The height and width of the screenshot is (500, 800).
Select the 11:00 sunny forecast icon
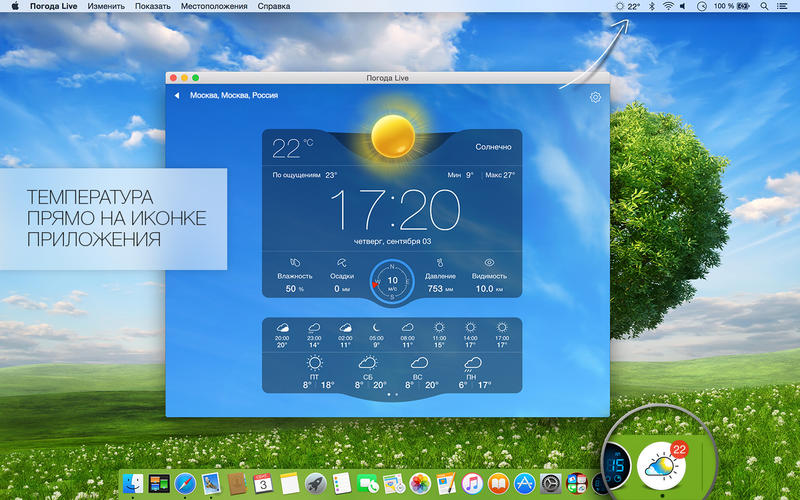[x=439, y=327]
